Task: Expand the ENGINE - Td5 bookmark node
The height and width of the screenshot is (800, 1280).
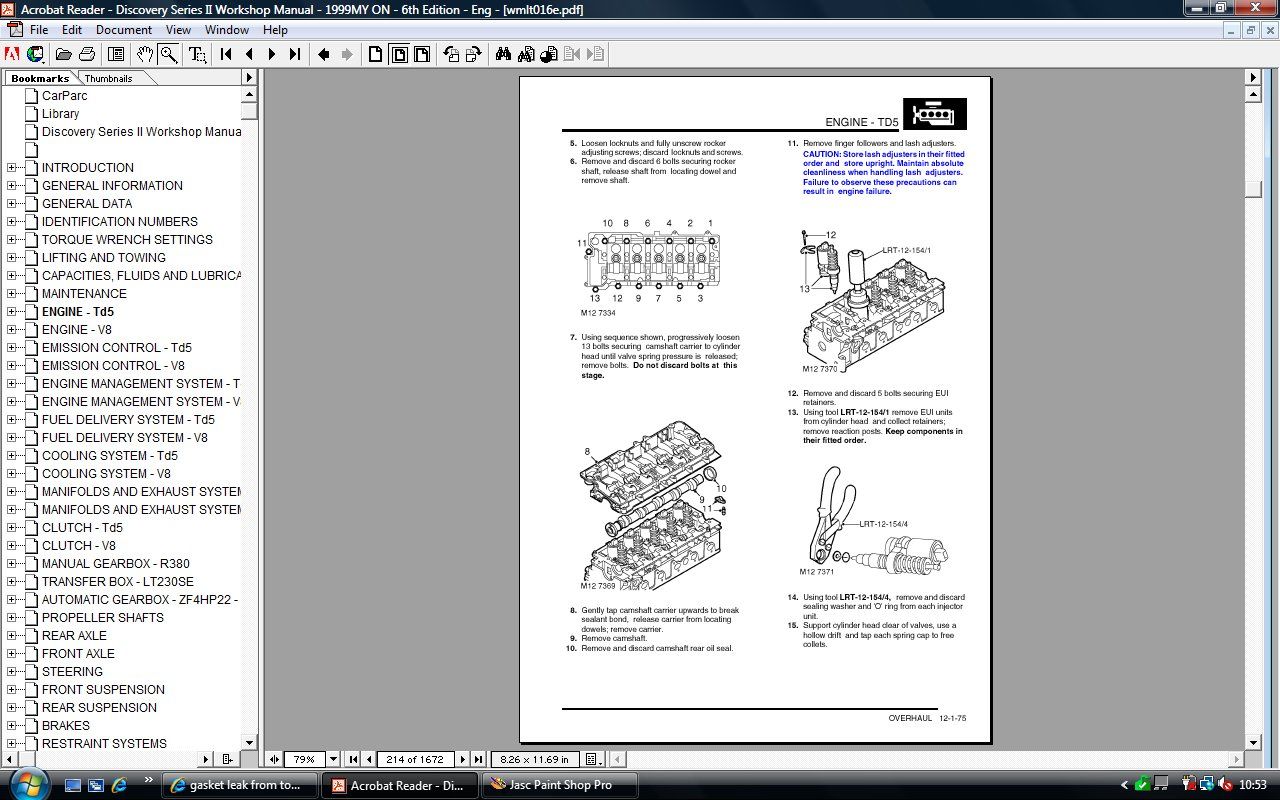Action: 12,312
